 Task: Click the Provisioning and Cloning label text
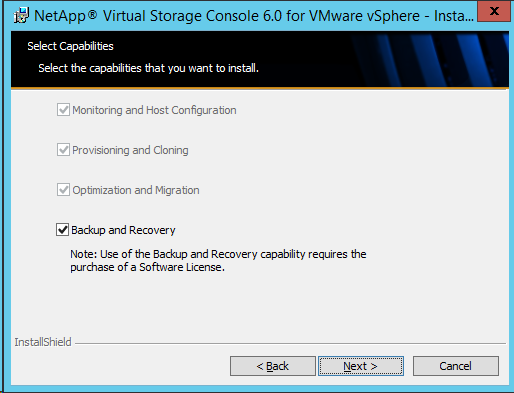(130, 150)
